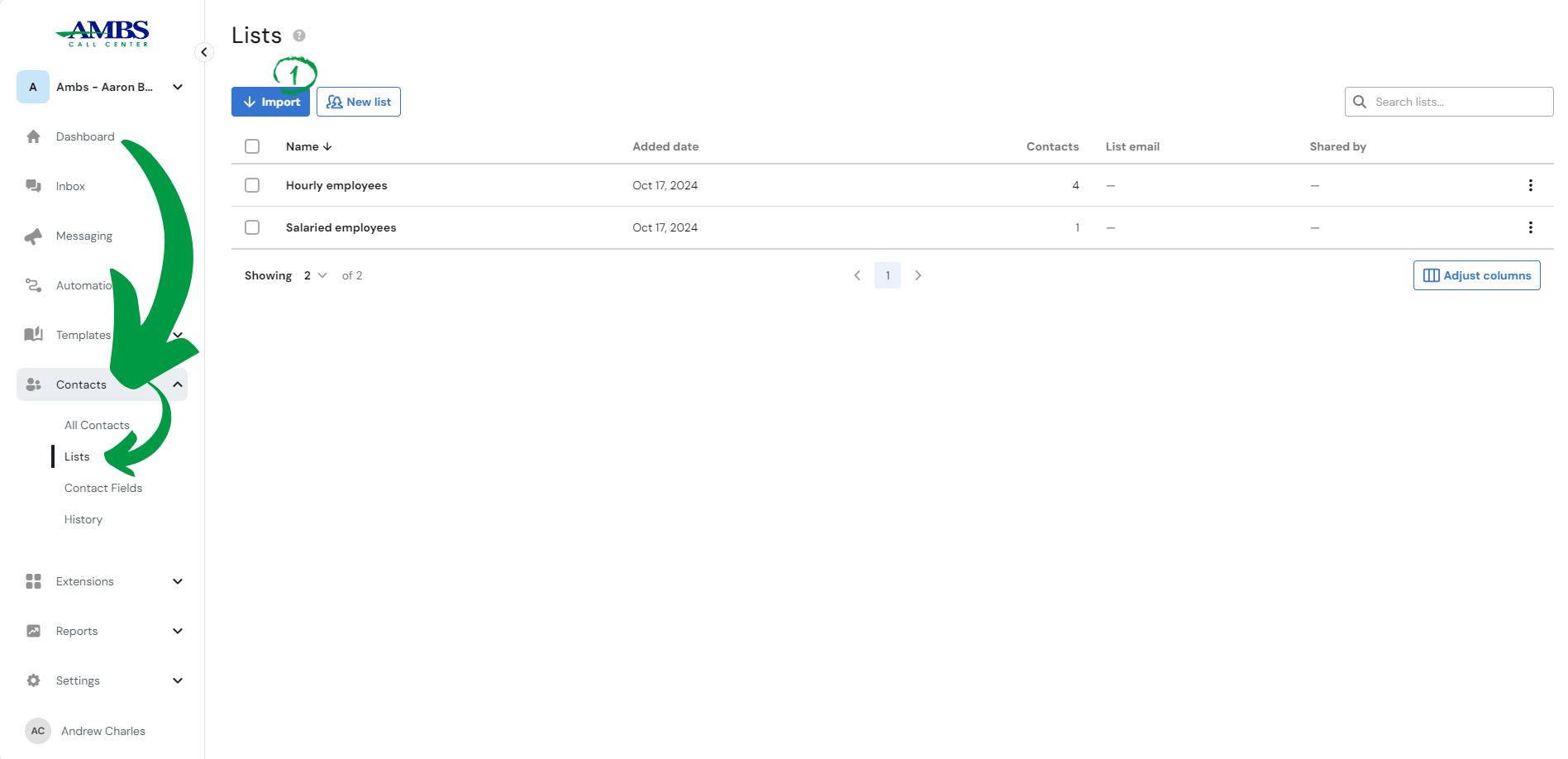This screenshot has height=759, width=1568.
Task: Click the Settings gear icon
Action: click(33, 680)
